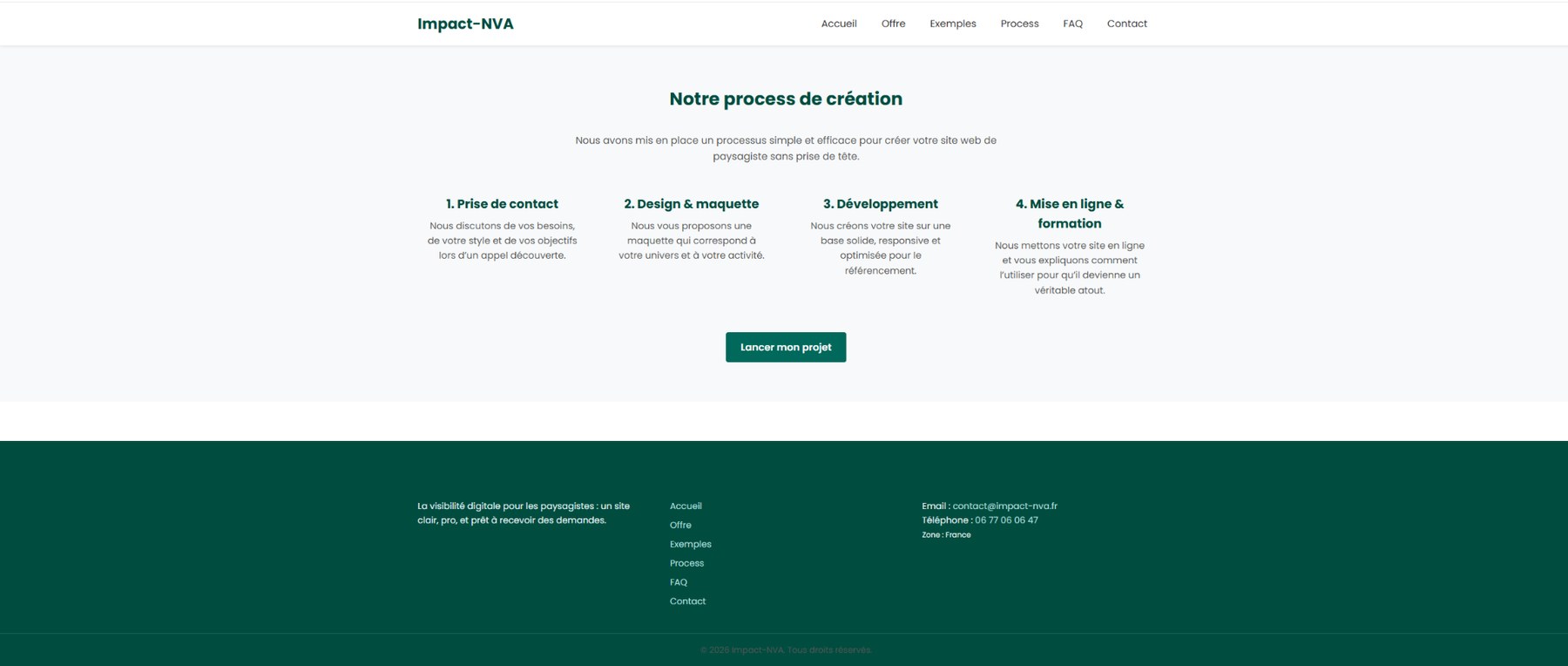Click the footer Offre link
Viewport: 1568px width, 666px height.
click(x=680, y=525)
